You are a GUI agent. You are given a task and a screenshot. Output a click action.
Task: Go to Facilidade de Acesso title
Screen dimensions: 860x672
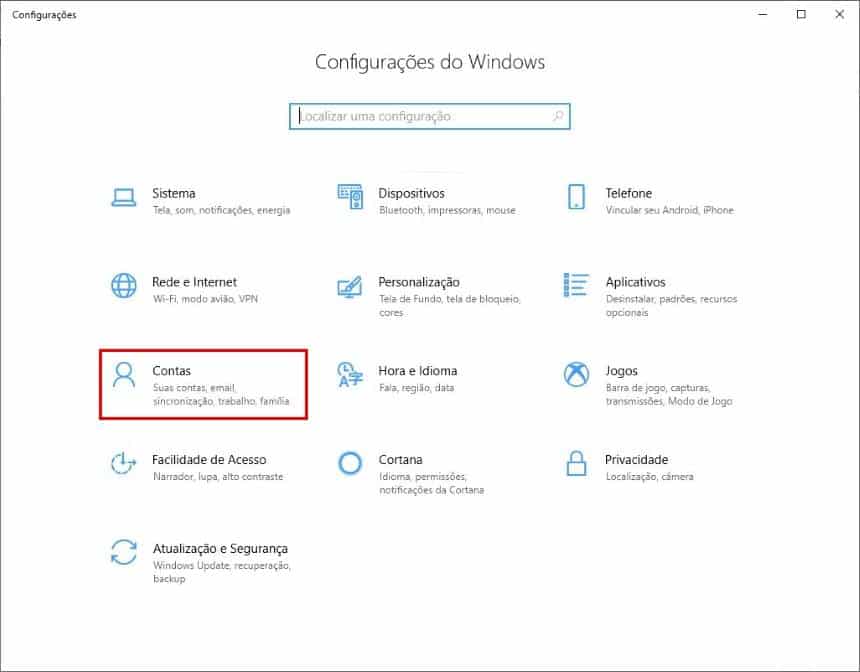[209, 460]
